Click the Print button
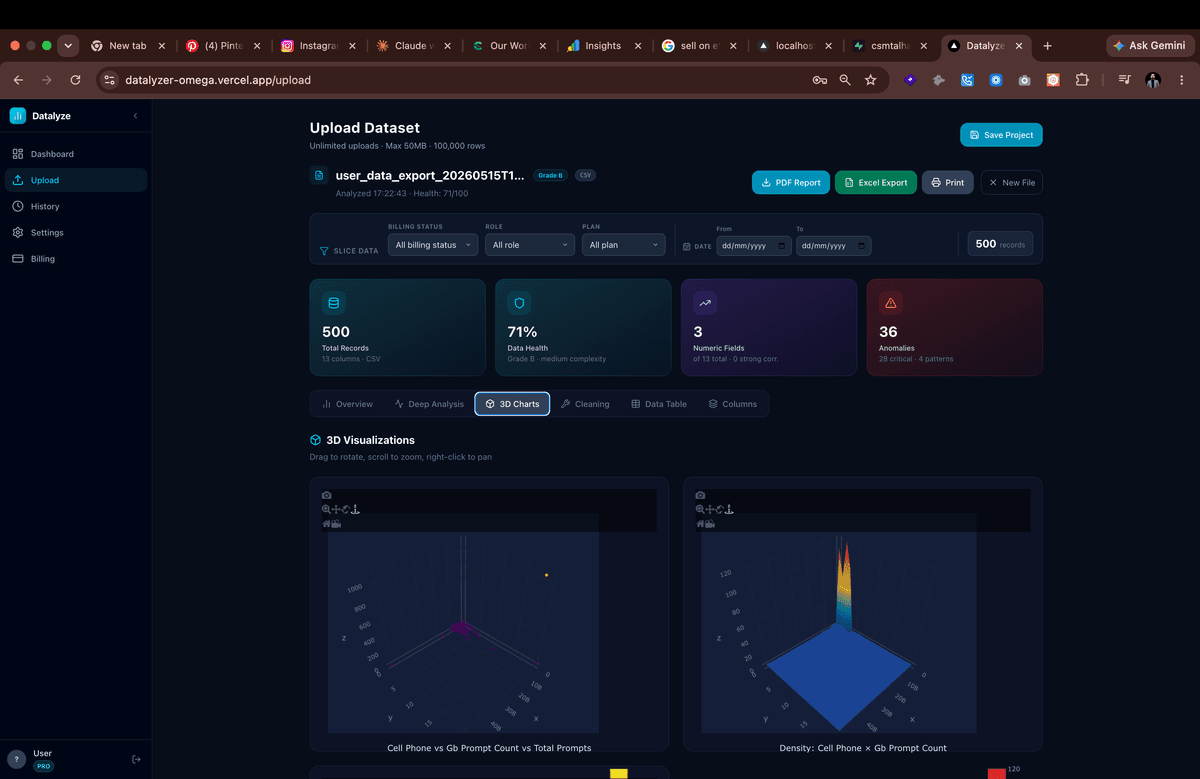 pos(947,182)
